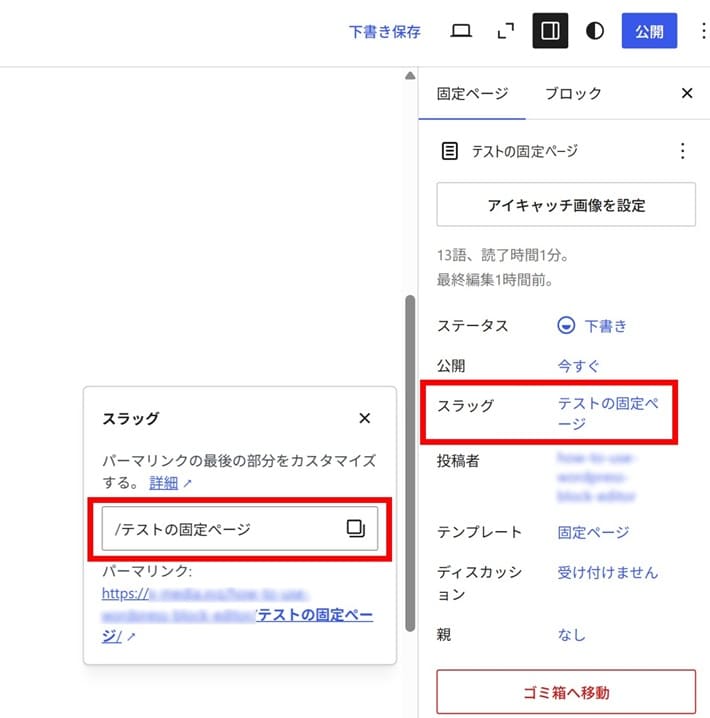Open the half-circle styles icon
This screenshot has height=718, width=710.
(595, 31)
